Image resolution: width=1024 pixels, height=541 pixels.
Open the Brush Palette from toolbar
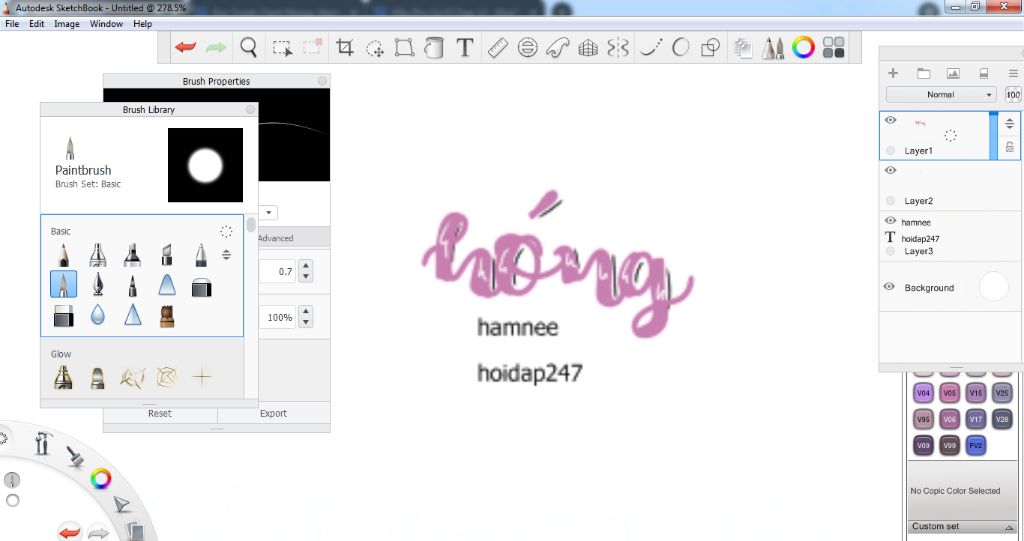pyautogui.click(x=773, y=48)
